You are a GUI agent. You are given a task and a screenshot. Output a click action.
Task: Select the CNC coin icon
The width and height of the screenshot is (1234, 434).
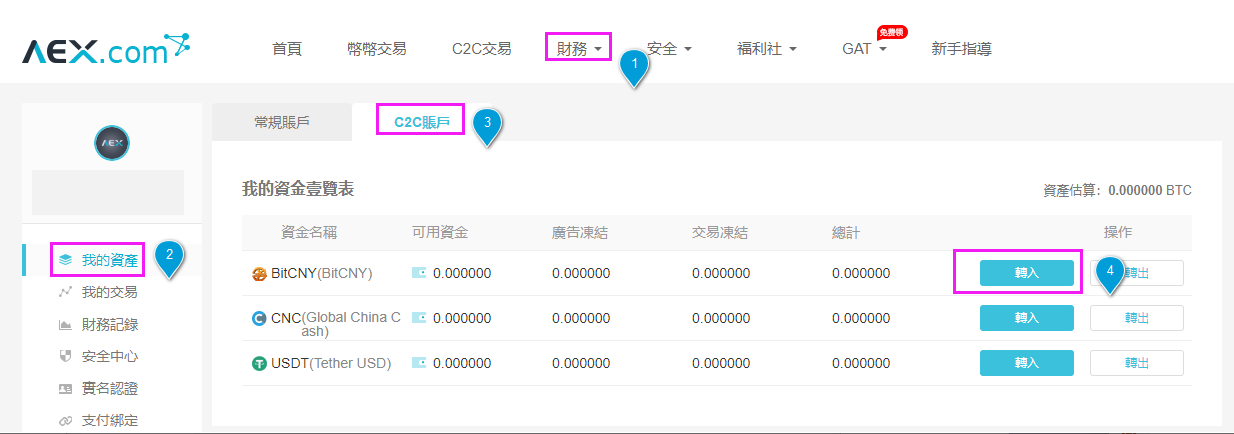pos(259,318)
